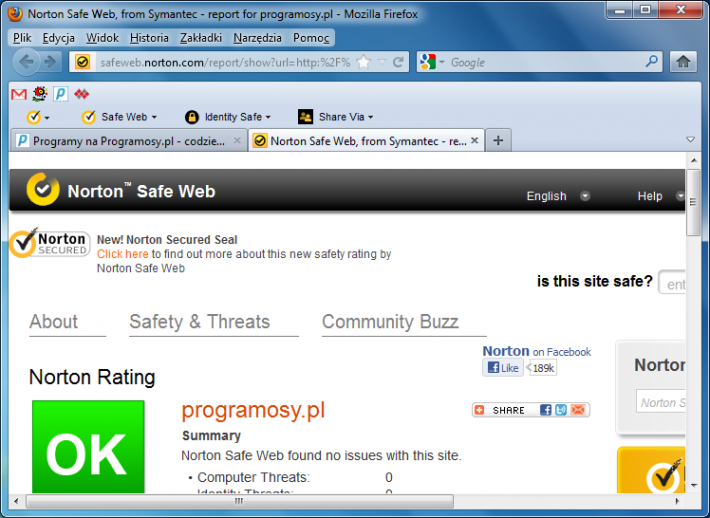Open the Google search engine selector icon

click(x=432, y=62)
